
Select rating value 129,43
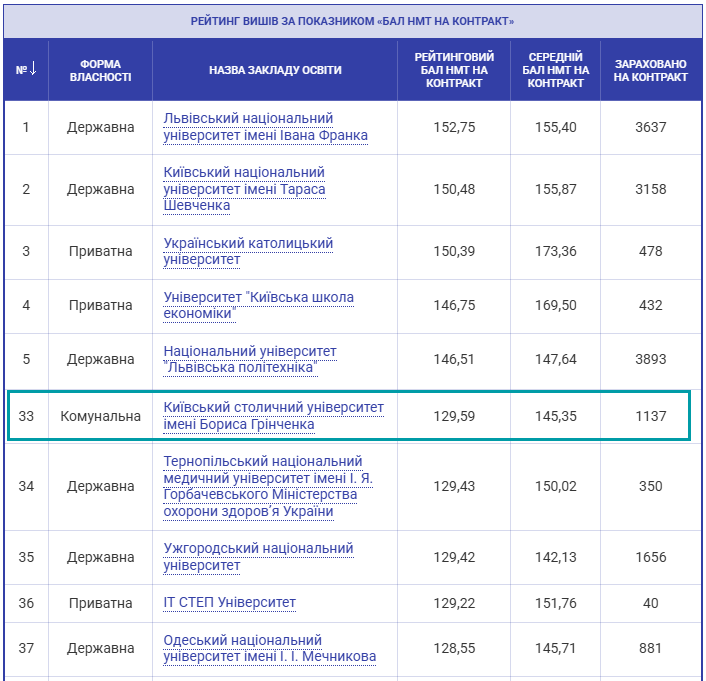coord(454,486)
